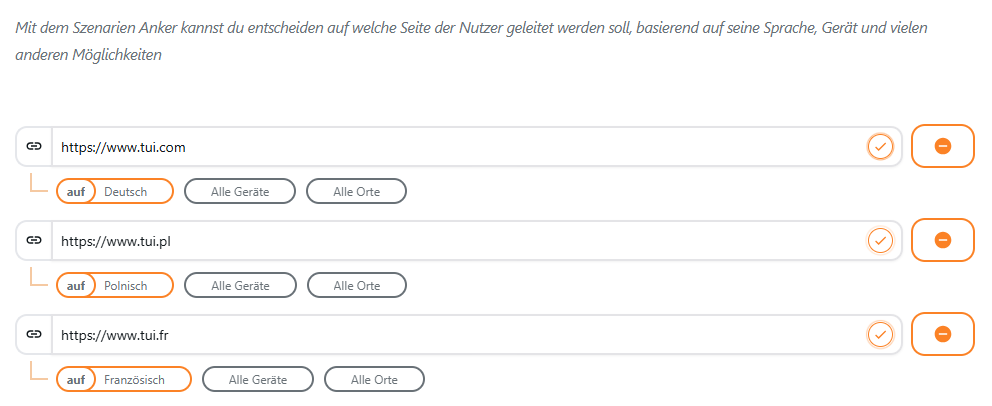Open 'Alle Geräte' filter under tui.com
This screenshot has width=992, height=406.
(240, 191)
